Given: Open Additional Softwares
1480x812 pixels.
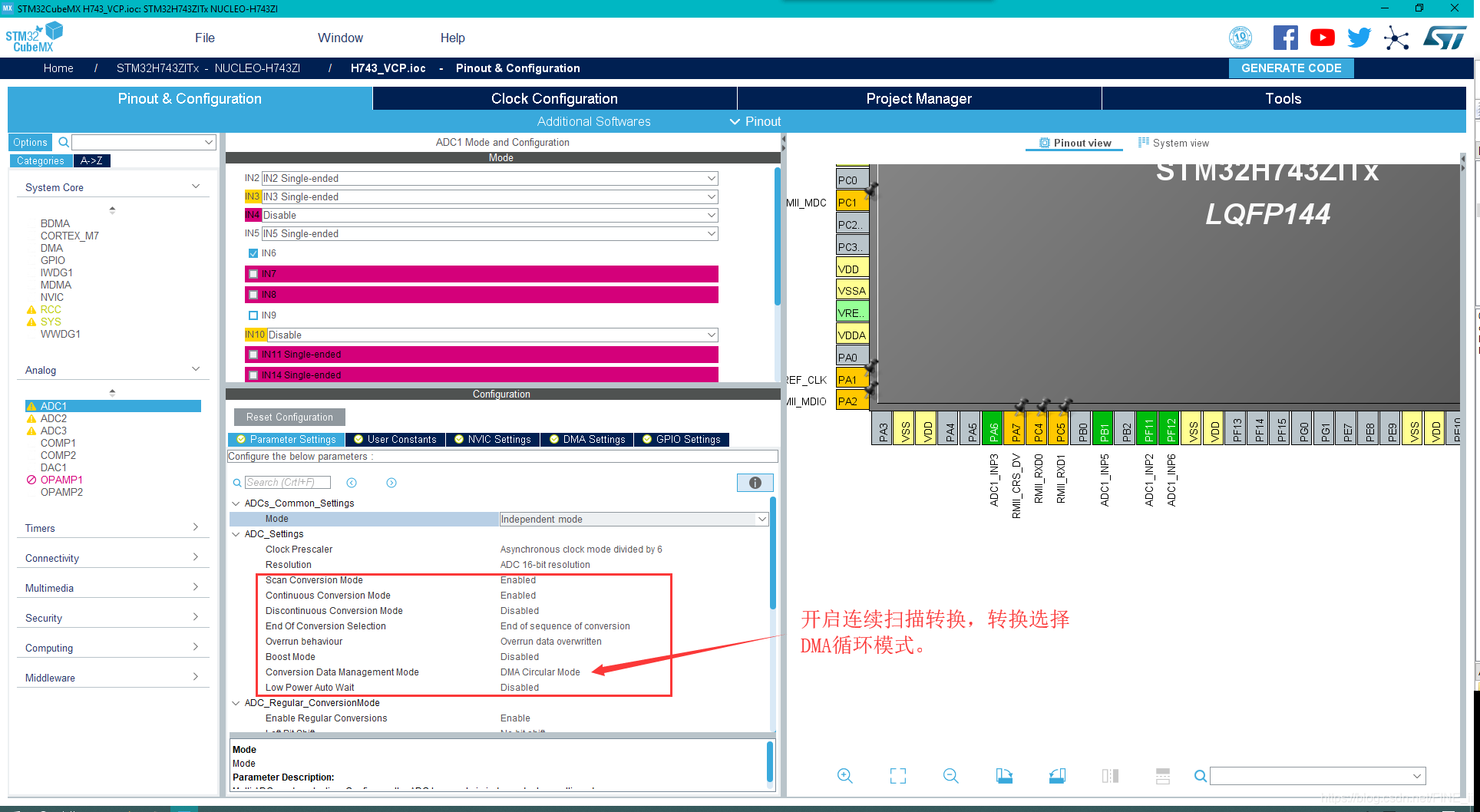Looking at the screenshot, I should [593, 121].
